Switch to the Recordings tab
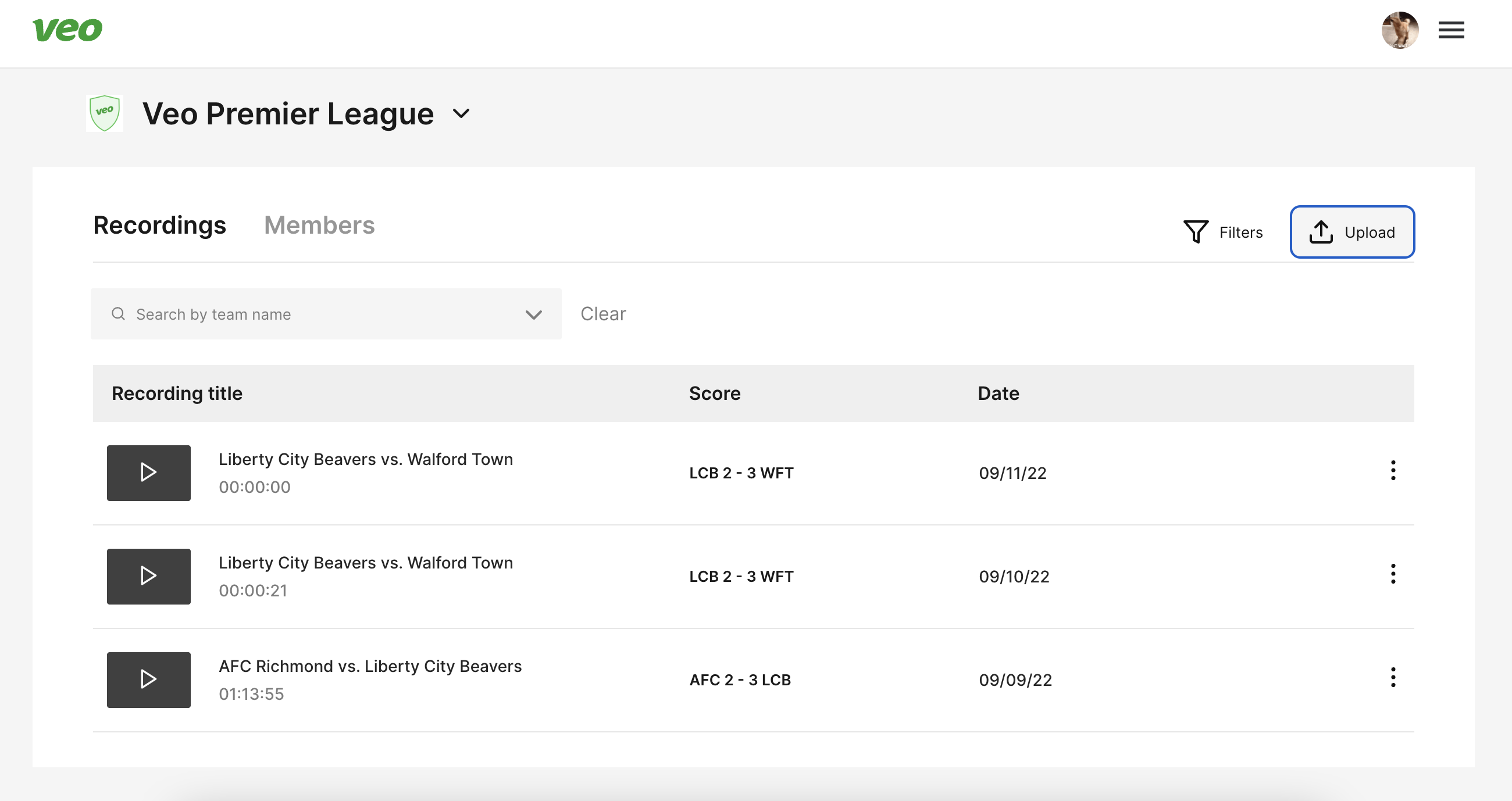The image size is (1512, 801). click(x=160, y=226)
